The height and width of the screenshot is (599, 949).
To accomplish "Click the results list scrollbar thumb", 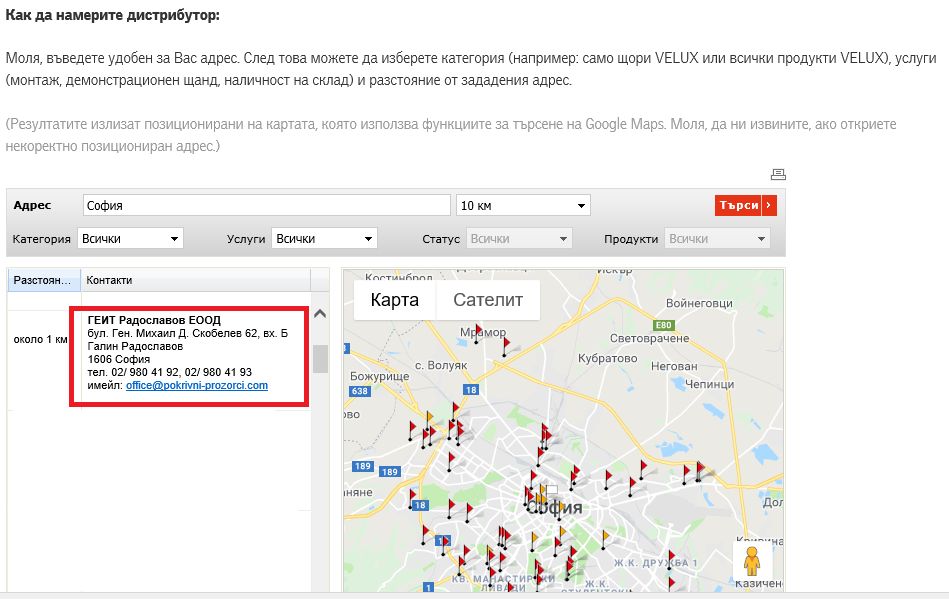I will pyautogui.click(x=320, y=359).
